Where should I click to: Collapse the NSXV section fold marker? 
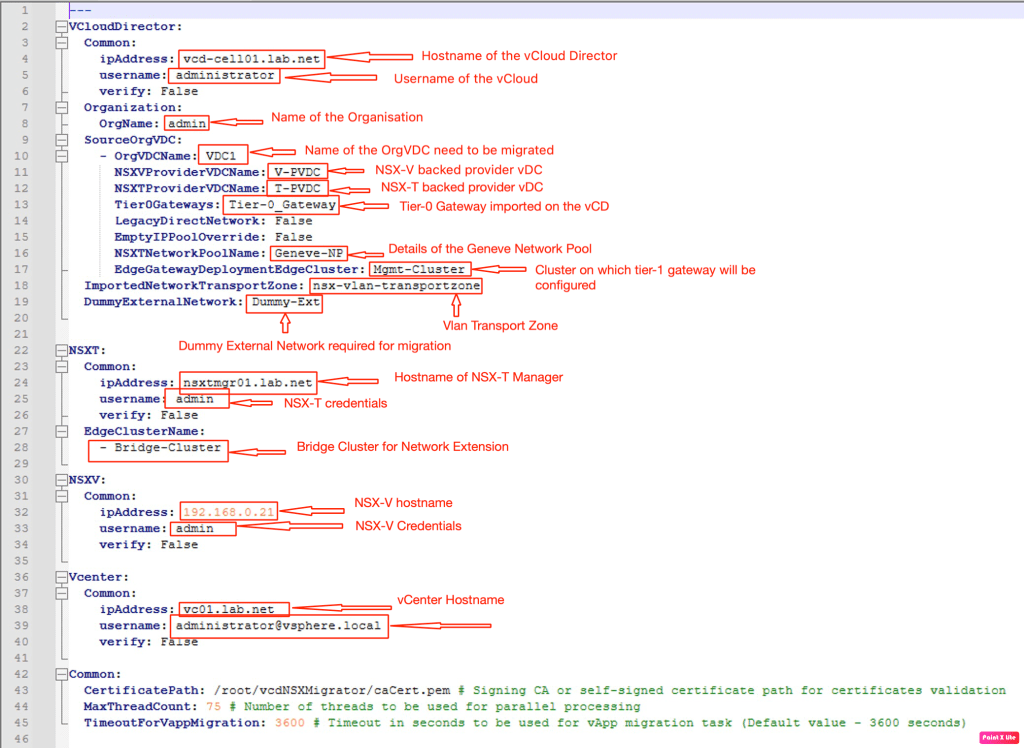tap(62, 480)
